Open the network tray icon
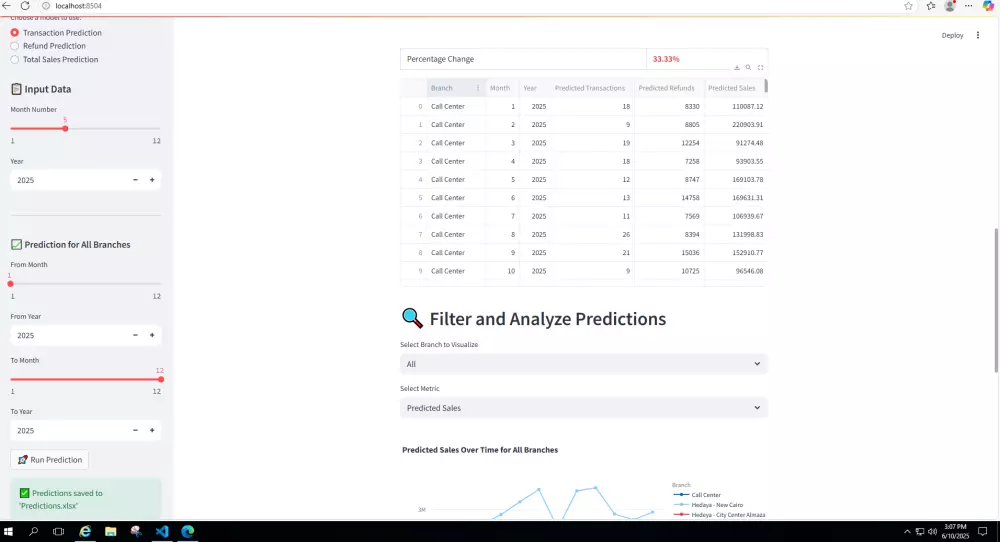Viewport: 1000px width, 542px height. [x=920, y=531]
